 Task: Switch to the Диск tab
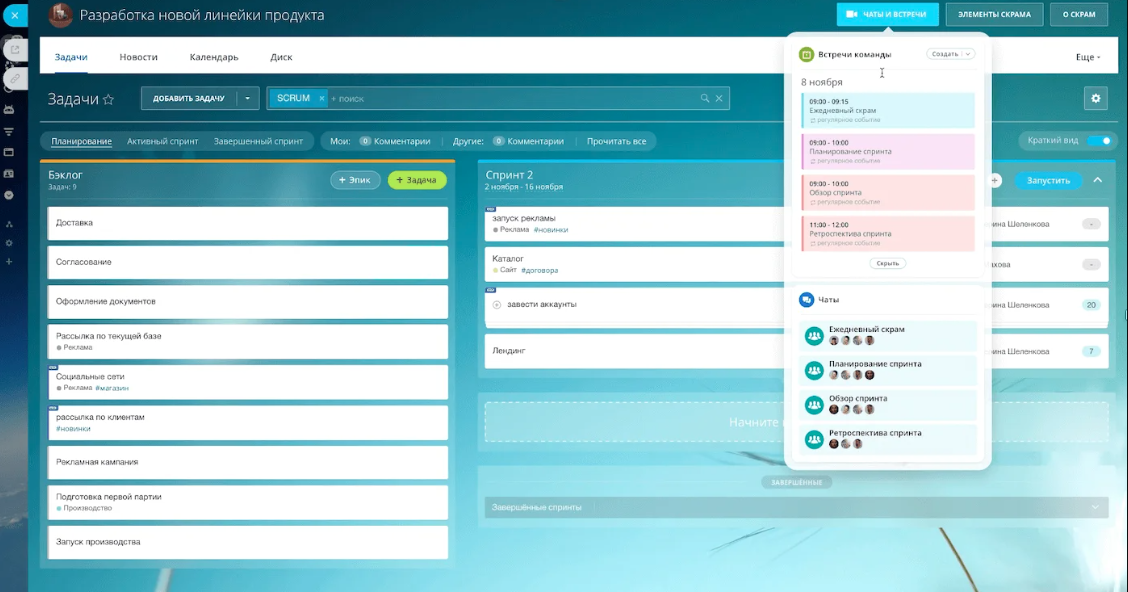coord(281,57)
